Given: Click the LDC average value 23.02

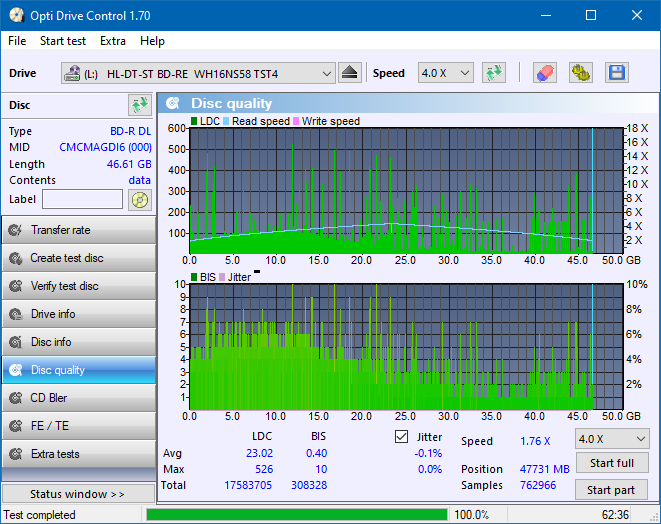Looking at the screenshot, I should [x=259, y=453].
